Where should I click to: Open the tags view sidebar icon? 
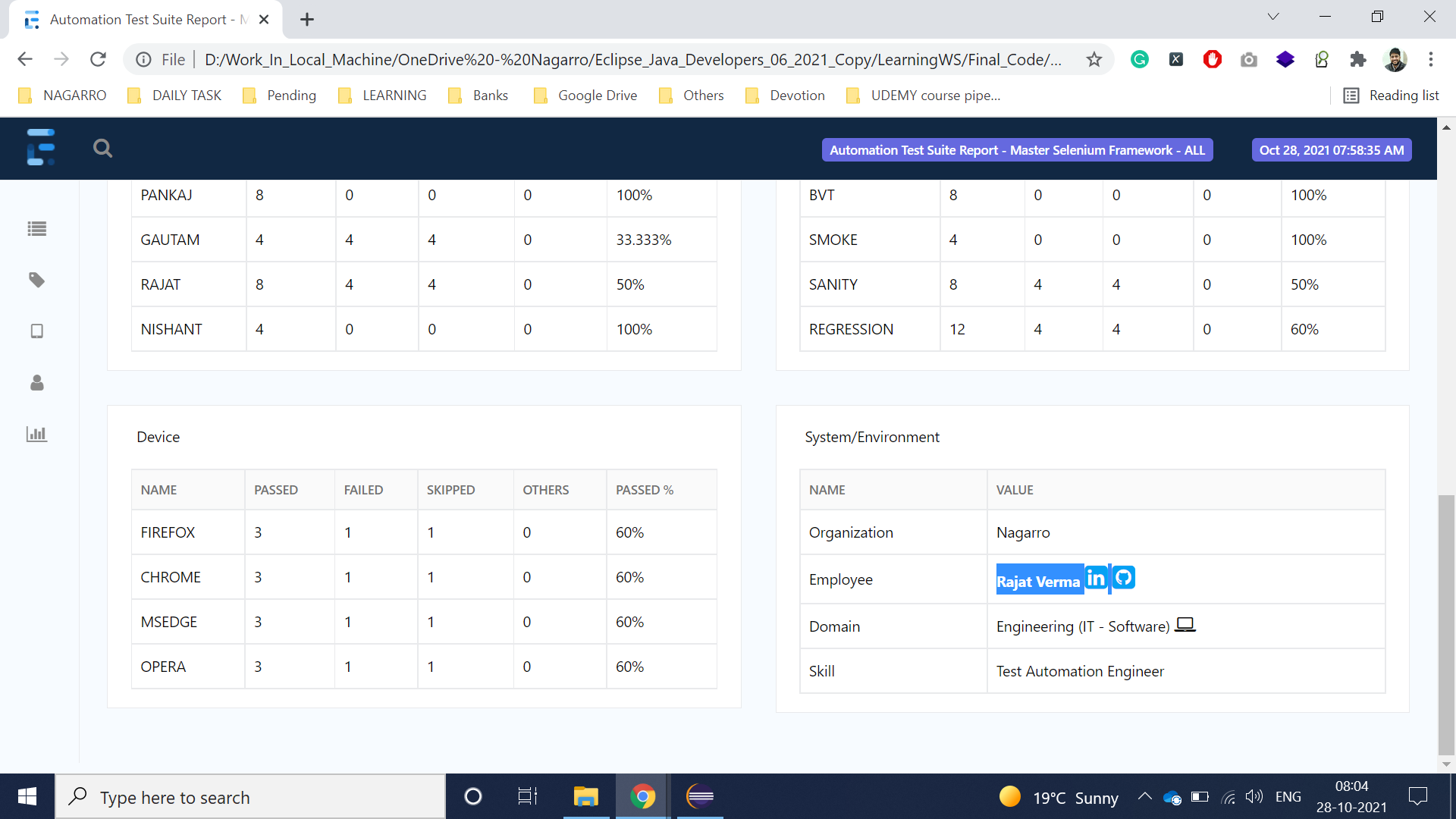pyautogui.click(x=36, y=280)
